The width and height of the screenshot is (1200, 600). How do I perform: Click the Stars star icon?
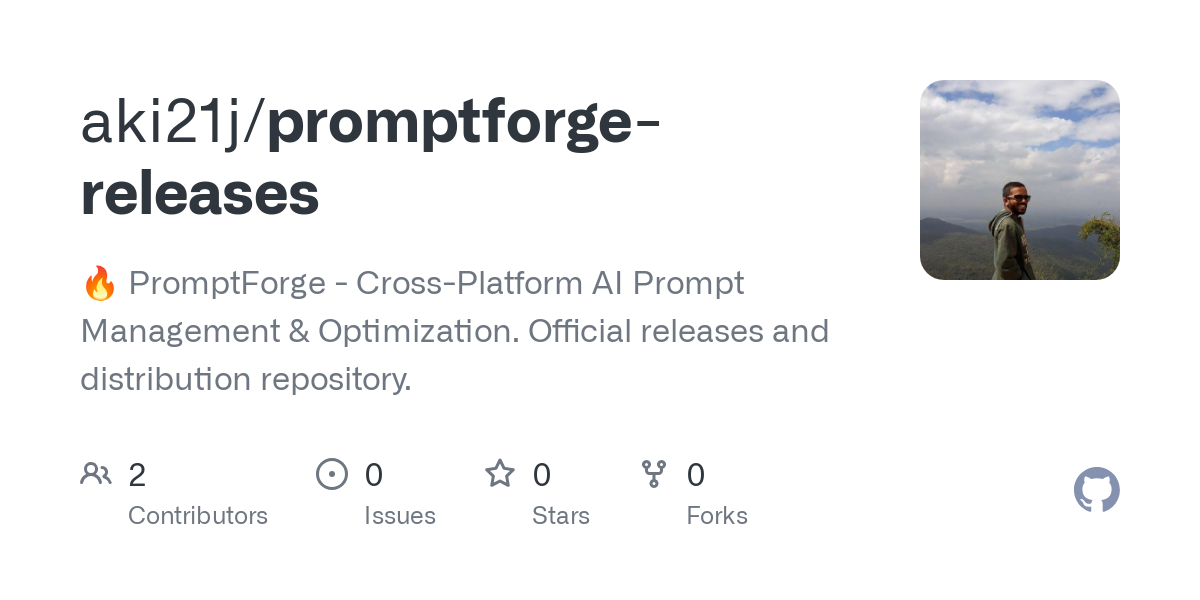(500, 473)
